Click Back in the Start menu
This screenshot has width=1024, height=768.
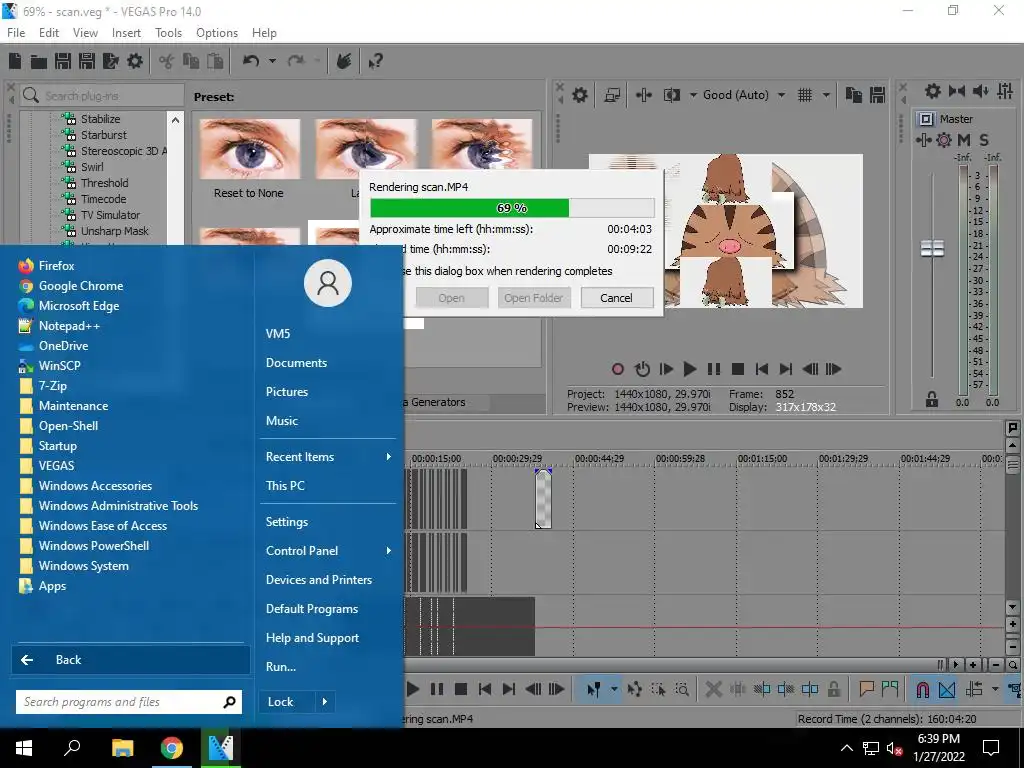(x=131, y=660)
